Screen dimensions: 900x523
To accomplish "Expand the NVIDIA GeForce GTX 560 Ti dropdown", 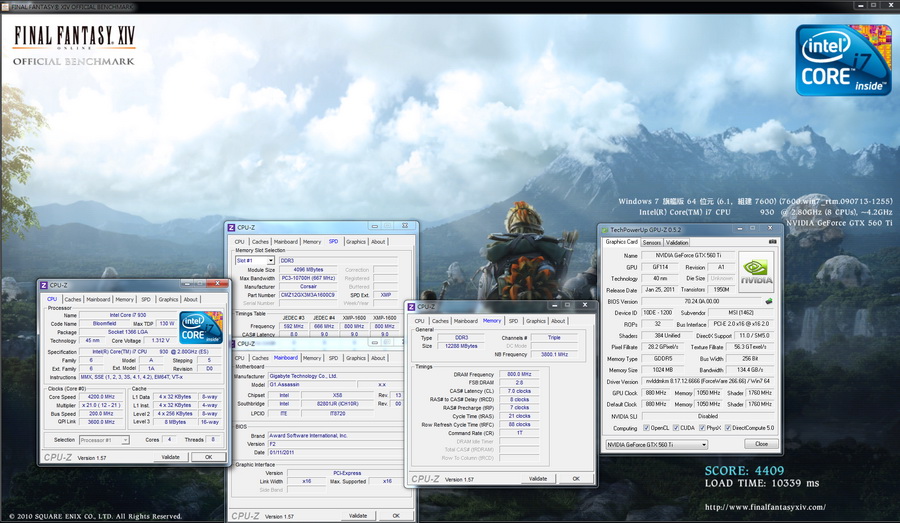I will [x=657, y=445].
